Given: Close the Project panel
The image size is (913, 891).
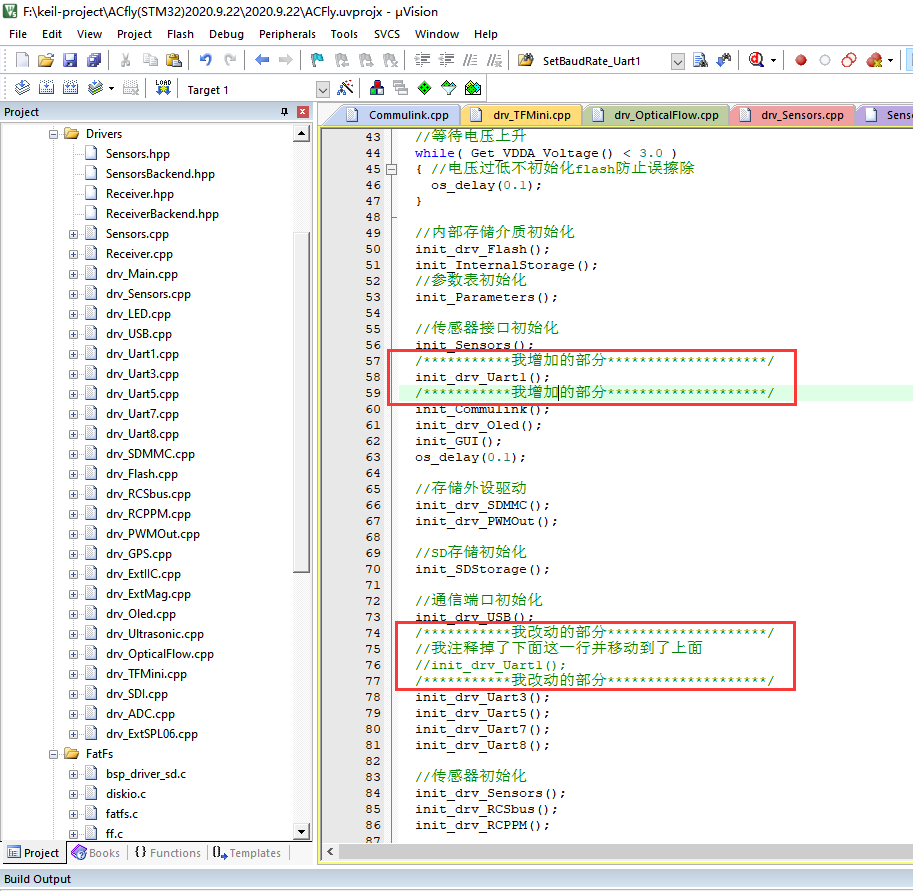Looking at the screenshot, I should click(x=303, y=112).
